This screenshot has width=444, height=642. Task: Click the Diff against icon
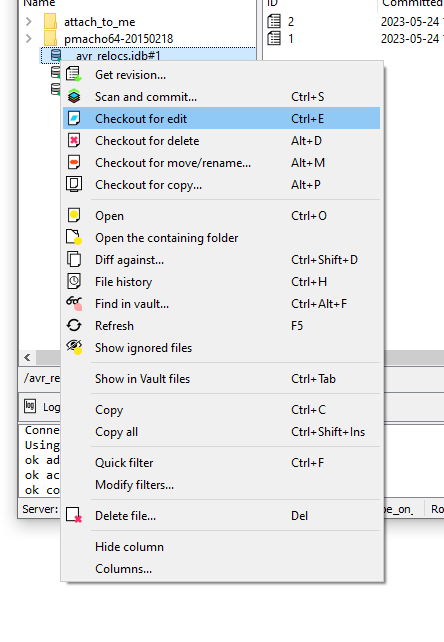[x=74, y=260]
